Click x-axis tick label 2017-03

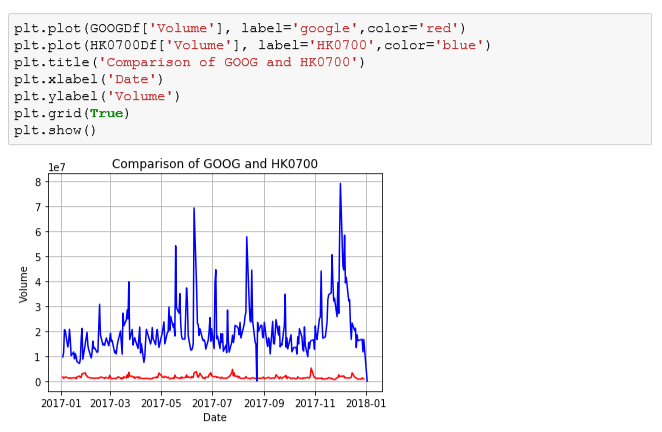click(x=111, y=403)
